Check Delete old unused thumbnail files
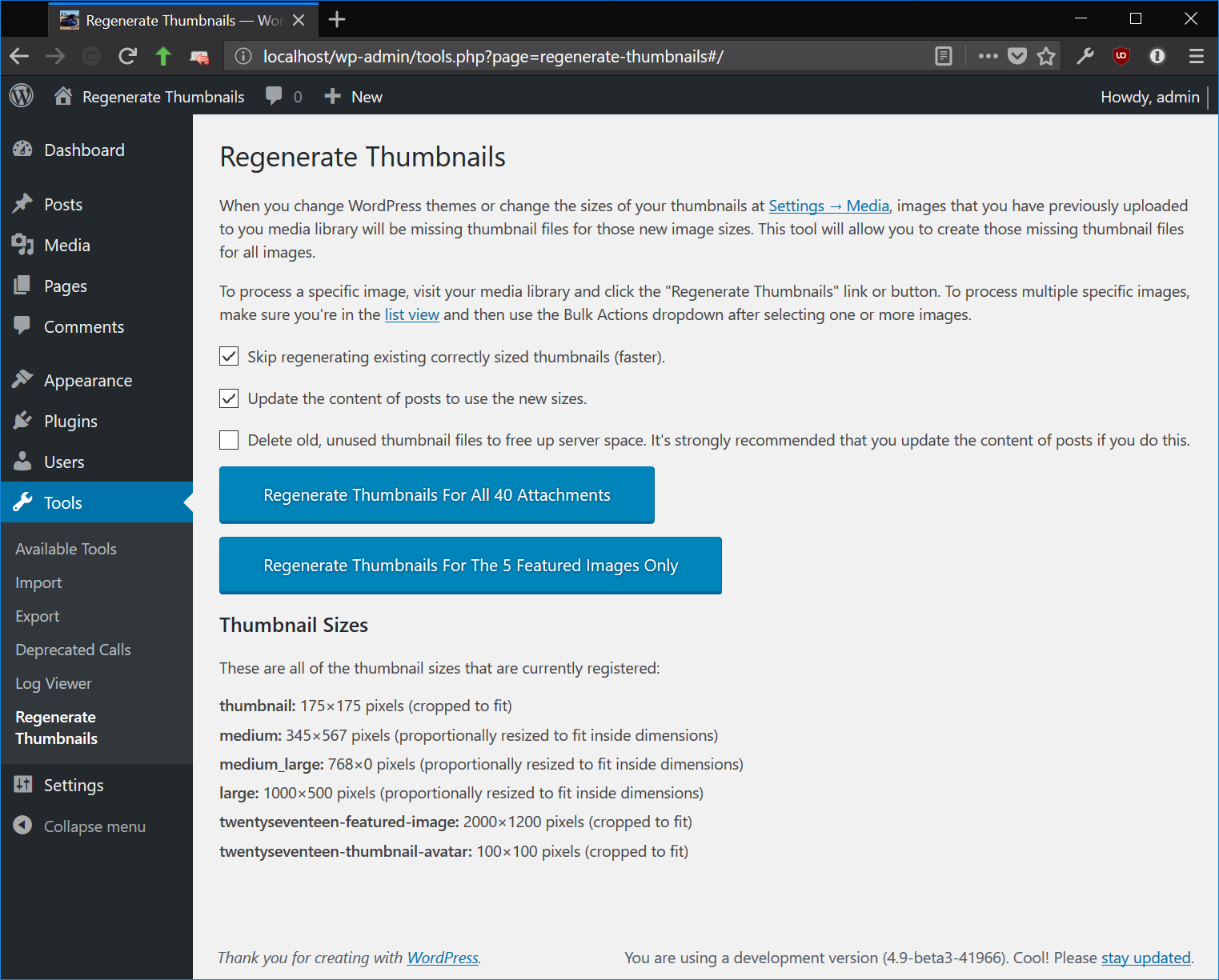Image resolution: width=1219 pixels, height=980 pixels. coord(229,439)
